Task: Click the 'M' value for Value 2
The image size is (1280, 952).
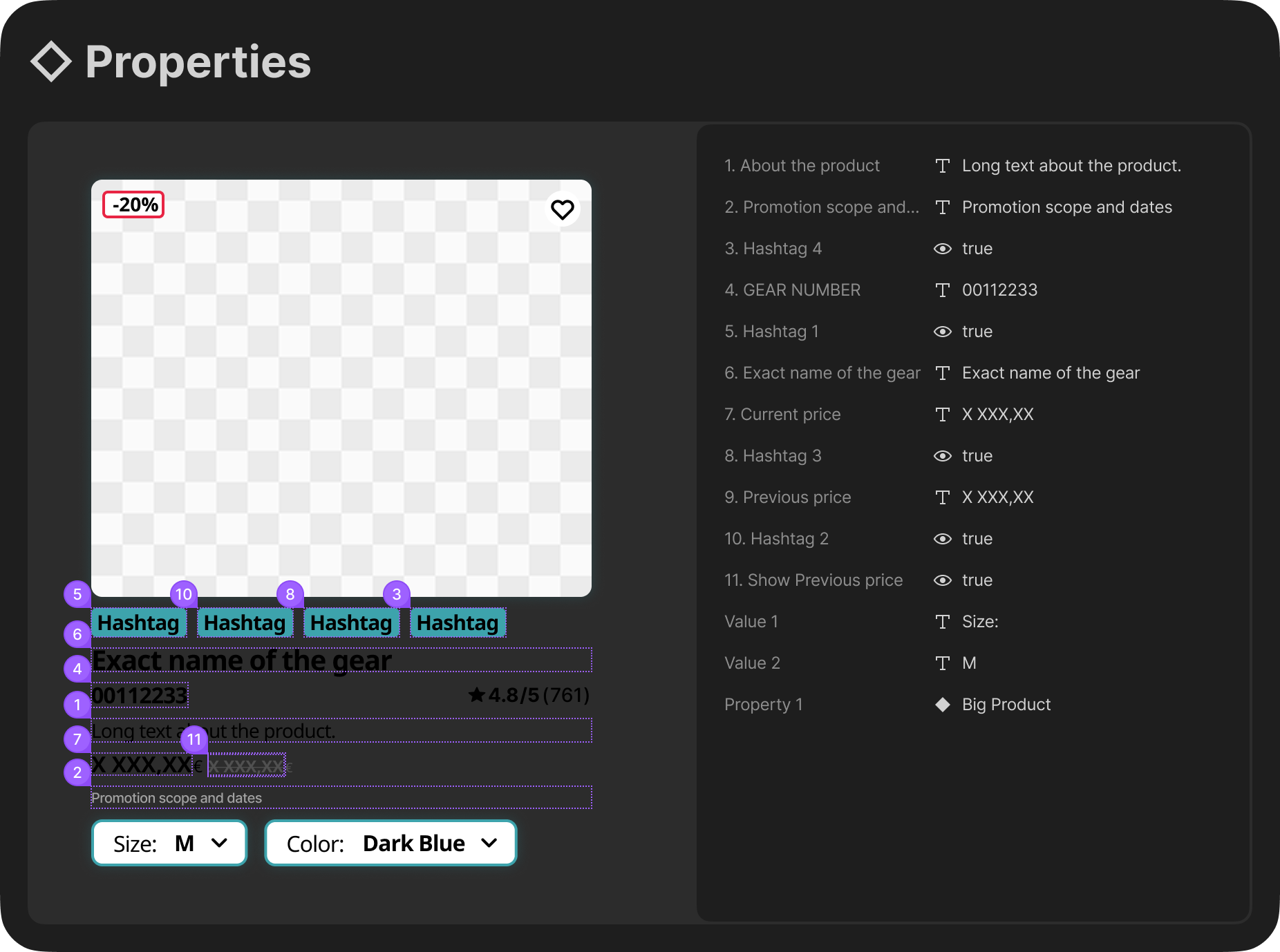Action: click(x=969, y=663)
